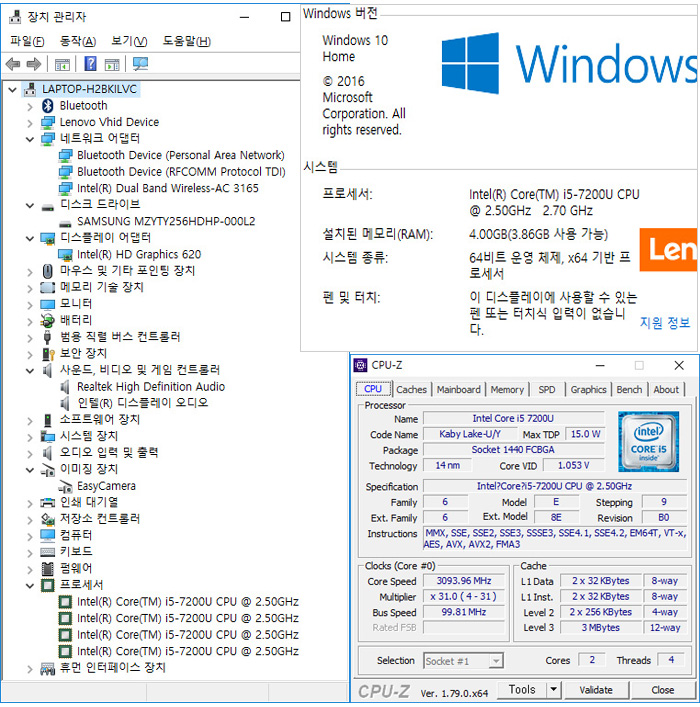Click the scan for hardware changes monitor icon

click(140, 64)
